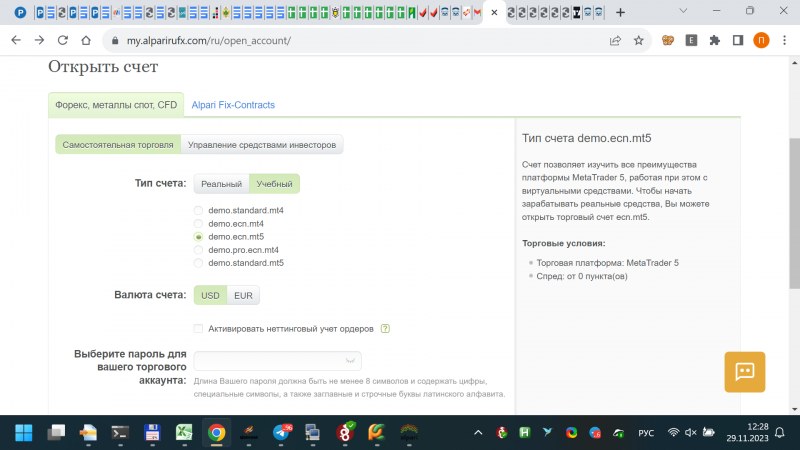
Task: Select demo.standard.mt4 account type
Action: pos(198,210)
